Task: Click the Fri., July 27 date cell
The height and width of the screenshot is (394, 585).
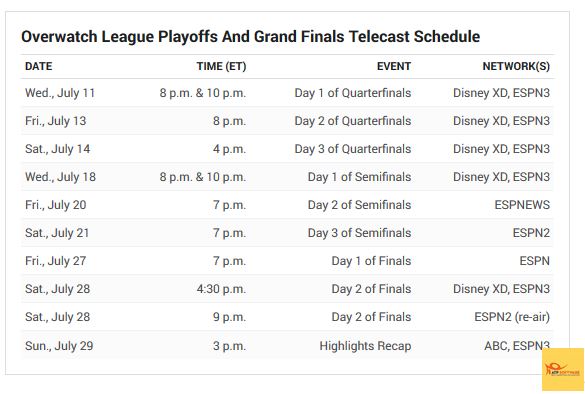Action: tap(56, 260)
